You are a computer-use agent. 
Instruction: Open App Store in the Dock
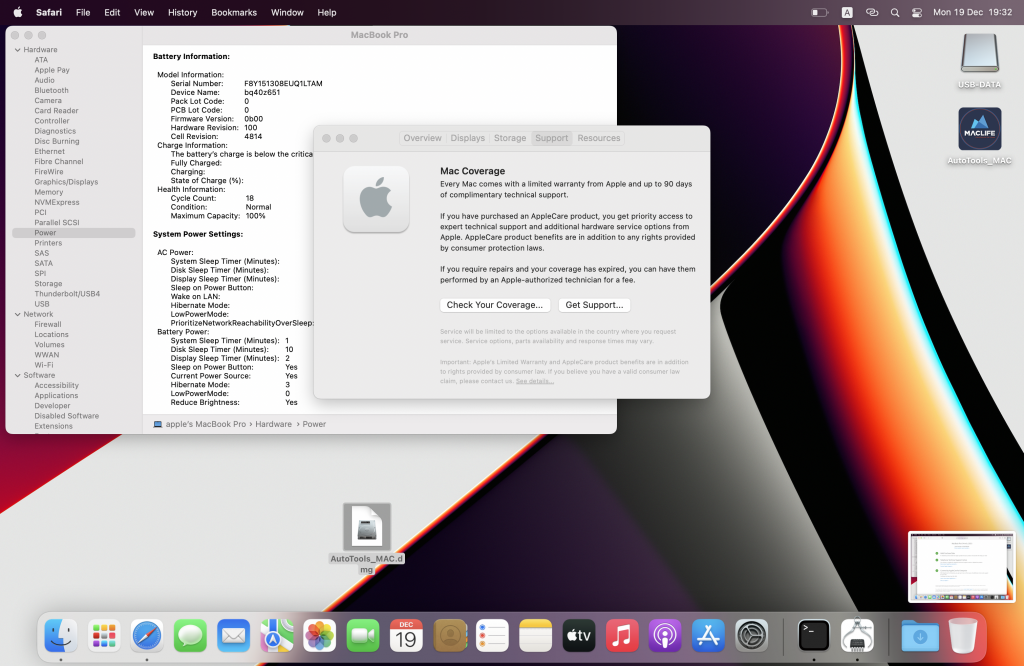708,635
